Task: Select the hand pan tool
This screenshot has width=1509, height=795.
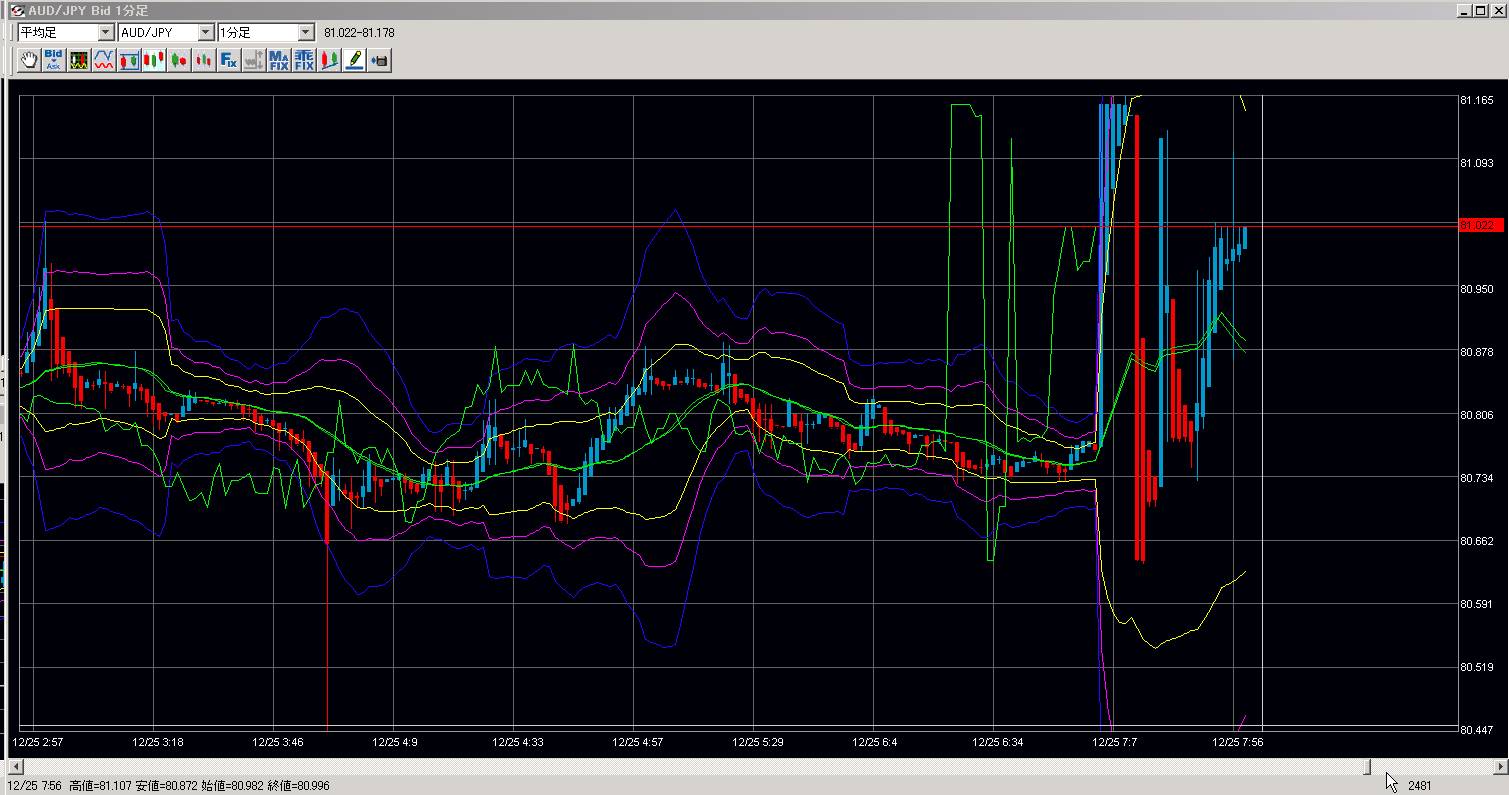Action: 29,60
